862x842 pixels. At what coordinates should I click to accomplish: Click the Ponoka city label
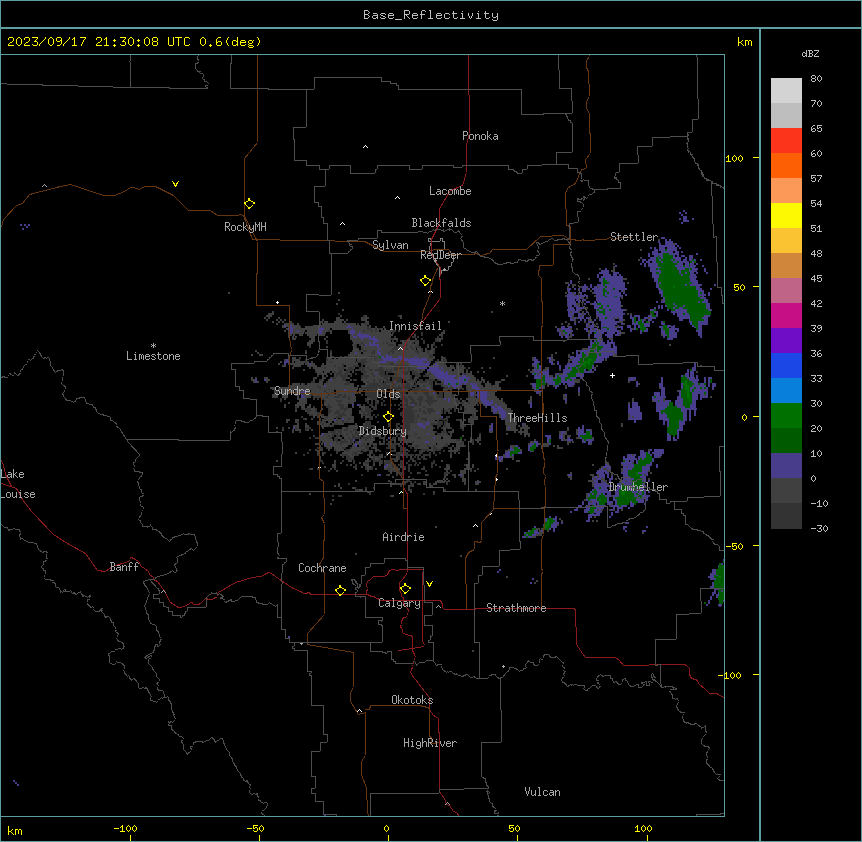[x=480, y=136]
